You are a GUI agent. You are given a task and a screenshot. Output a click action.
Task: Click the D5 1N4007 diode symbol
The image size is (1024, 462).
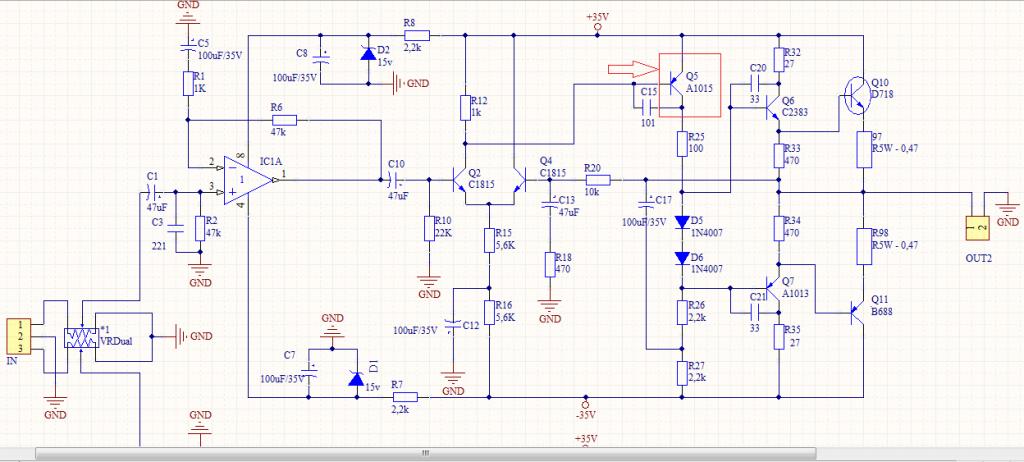click(x=681, y=222)
